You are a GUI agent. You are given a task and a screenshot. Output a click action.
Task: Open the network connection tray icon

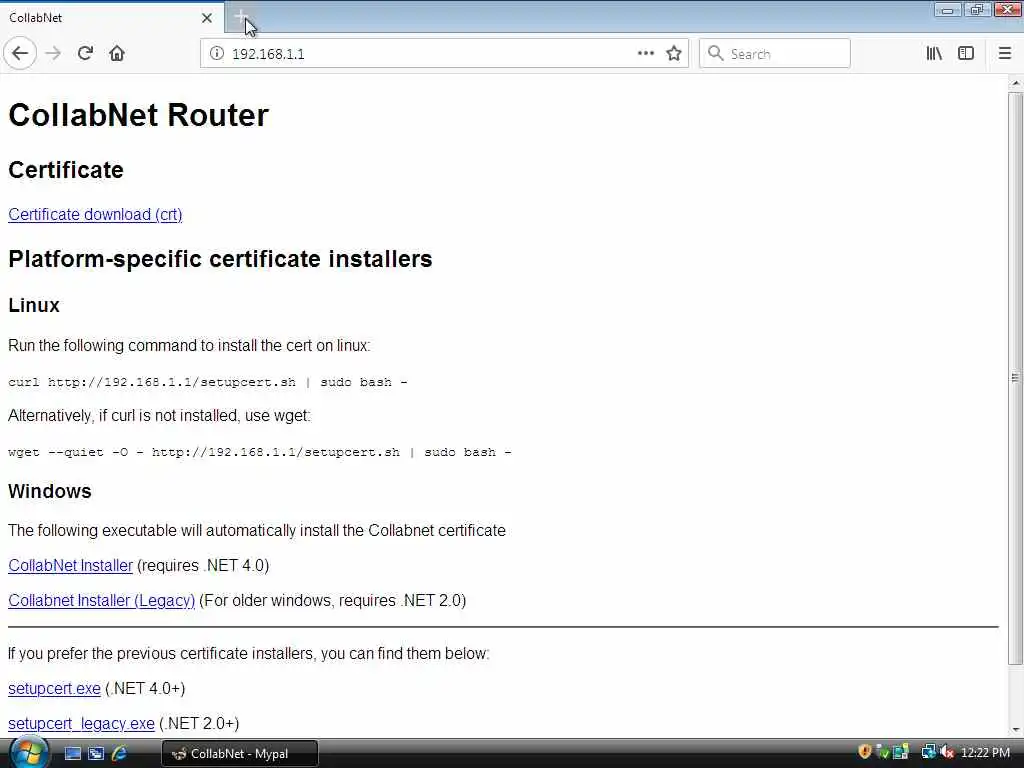pos(929,752)
